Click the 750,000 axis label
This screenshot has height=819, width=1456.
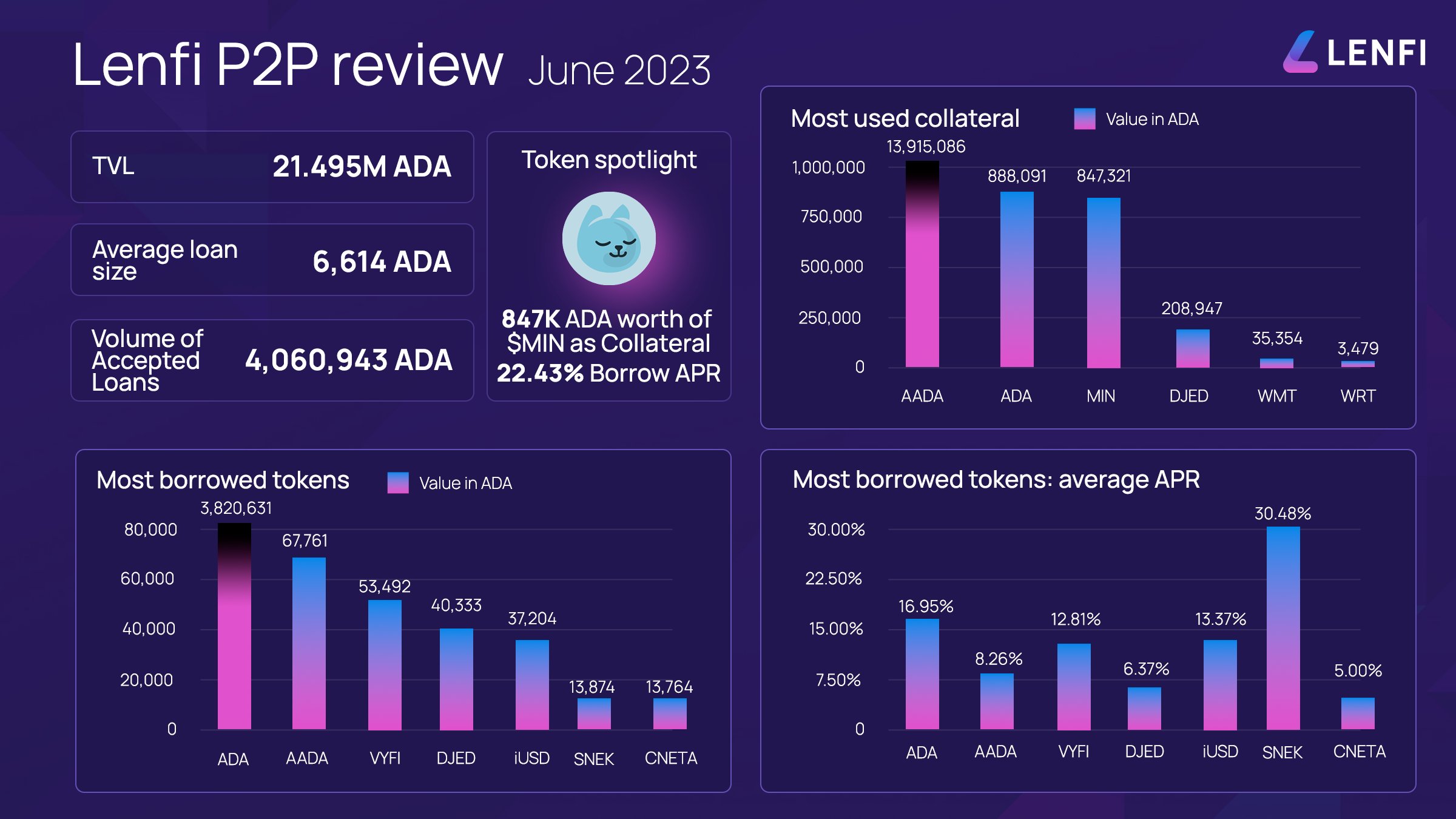point(831,217)
